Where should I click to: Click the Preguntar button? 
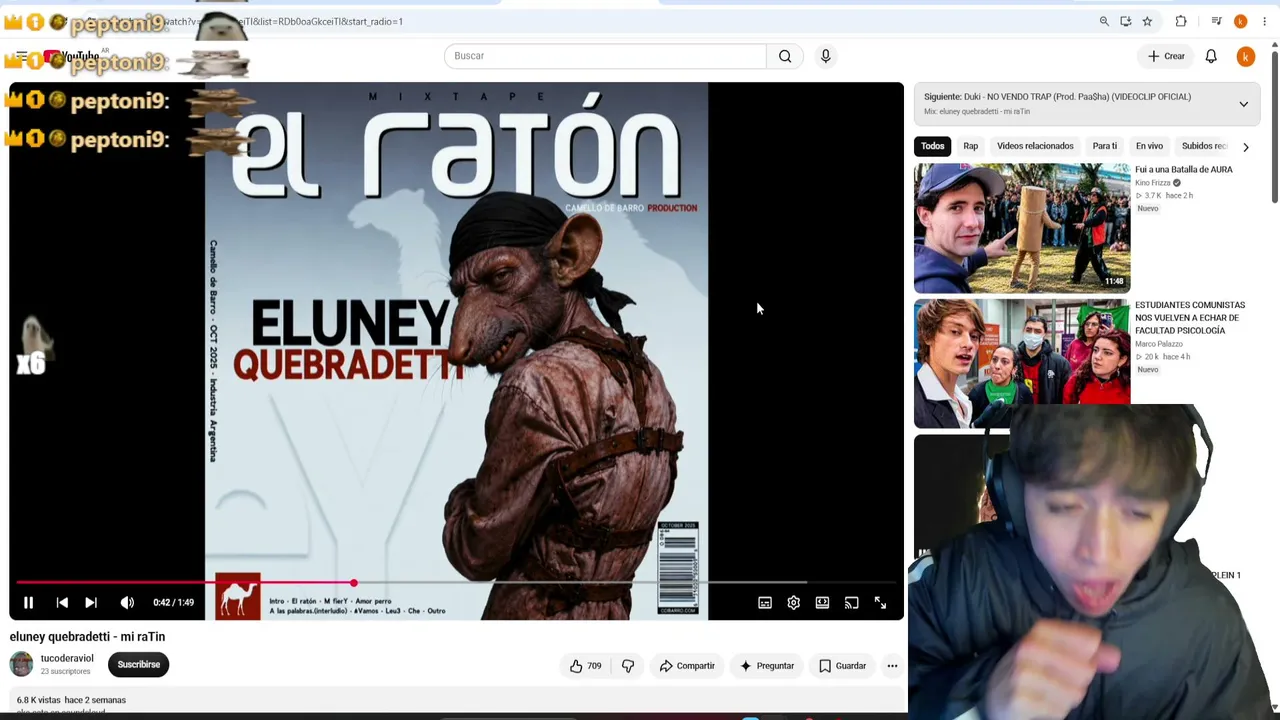pos(766,666)
